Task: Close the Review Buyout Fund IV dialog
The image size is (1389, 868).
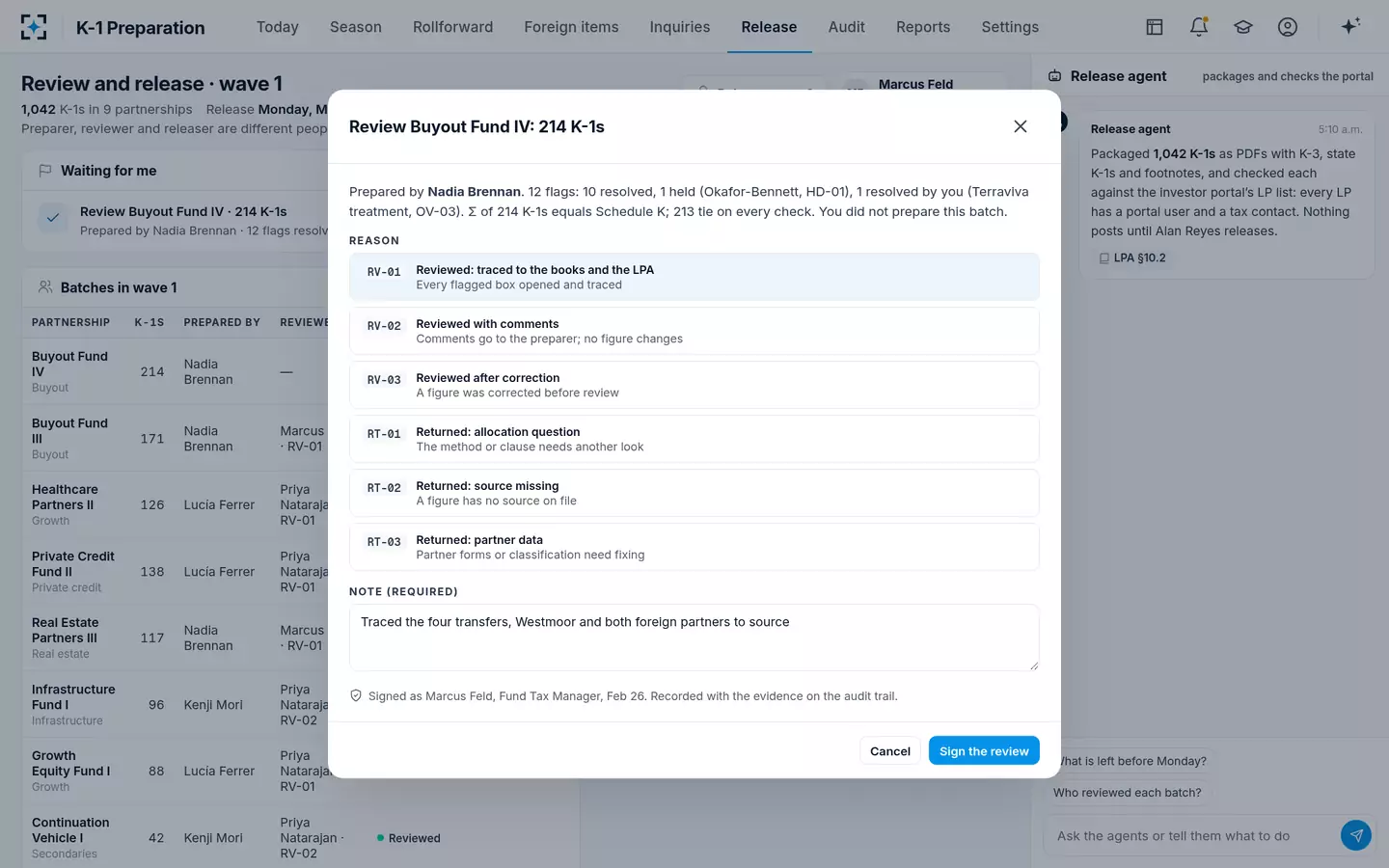Action: point(1021,126)
